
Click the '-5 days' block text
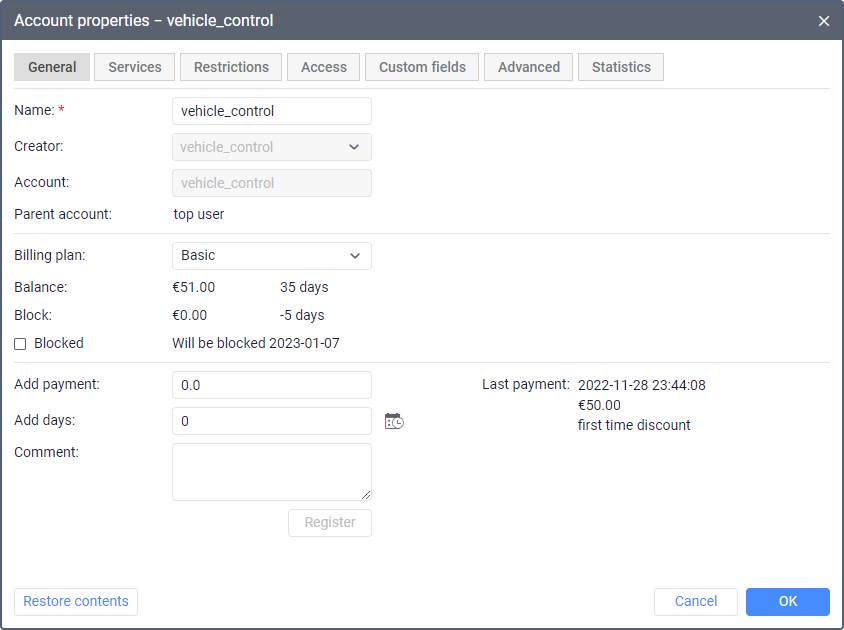(302, 315)
